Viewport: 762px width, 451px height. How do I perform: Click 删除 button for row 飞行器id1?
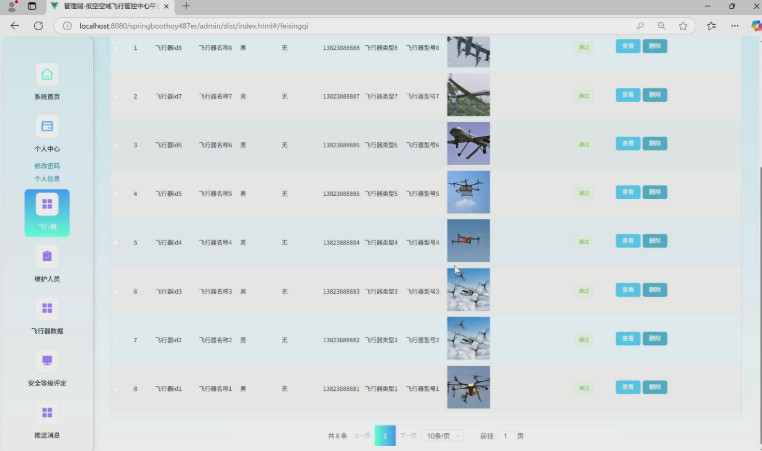click(x=655, y=387)
